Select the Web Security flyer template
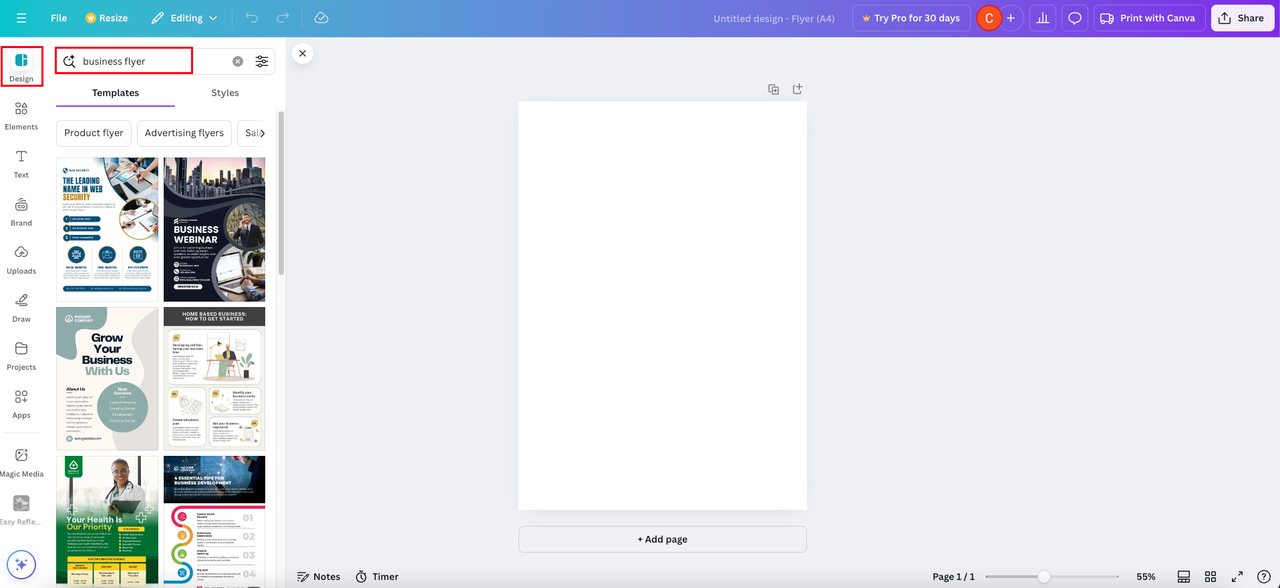This screenshot has height=588, width=1280. coord(107,229)
